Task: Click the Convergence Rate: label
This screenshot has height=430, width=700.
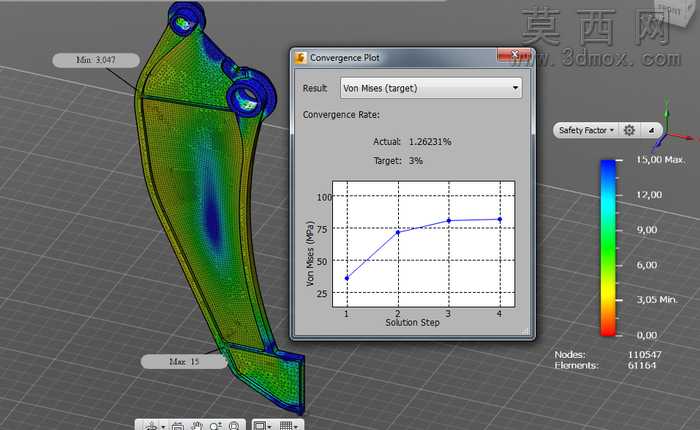Action: click(341, 115)
